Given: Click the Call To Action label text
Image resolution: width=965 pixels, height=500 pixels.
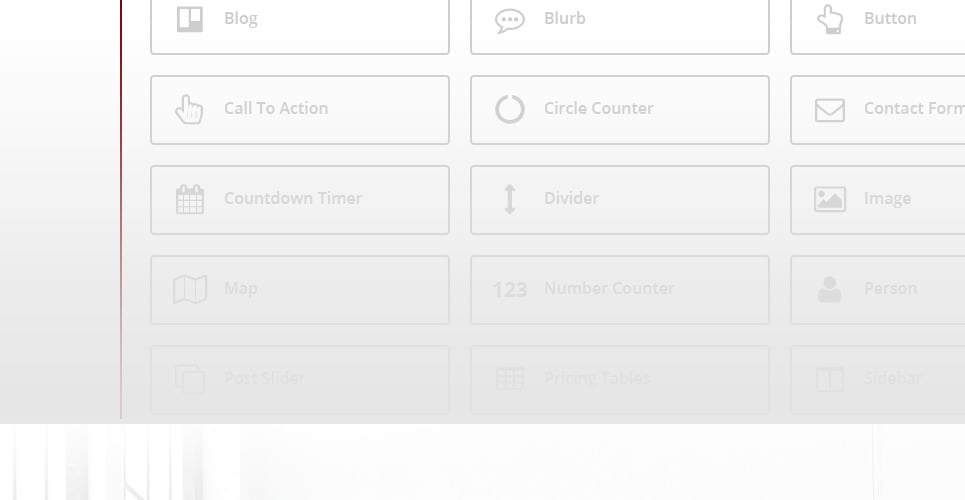Looking at the screenshot, I should (x=276, y=108).
